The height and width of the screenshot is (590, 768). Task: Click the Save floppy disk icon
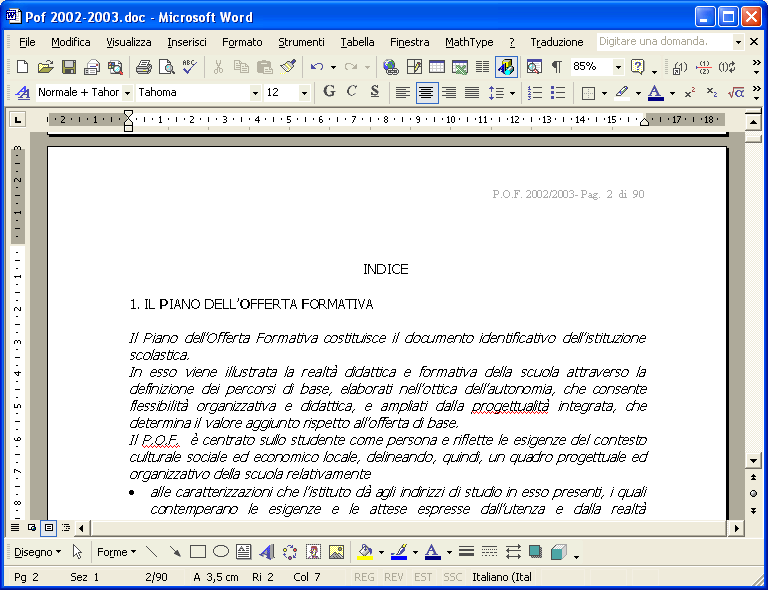click(x=69, y=67)
